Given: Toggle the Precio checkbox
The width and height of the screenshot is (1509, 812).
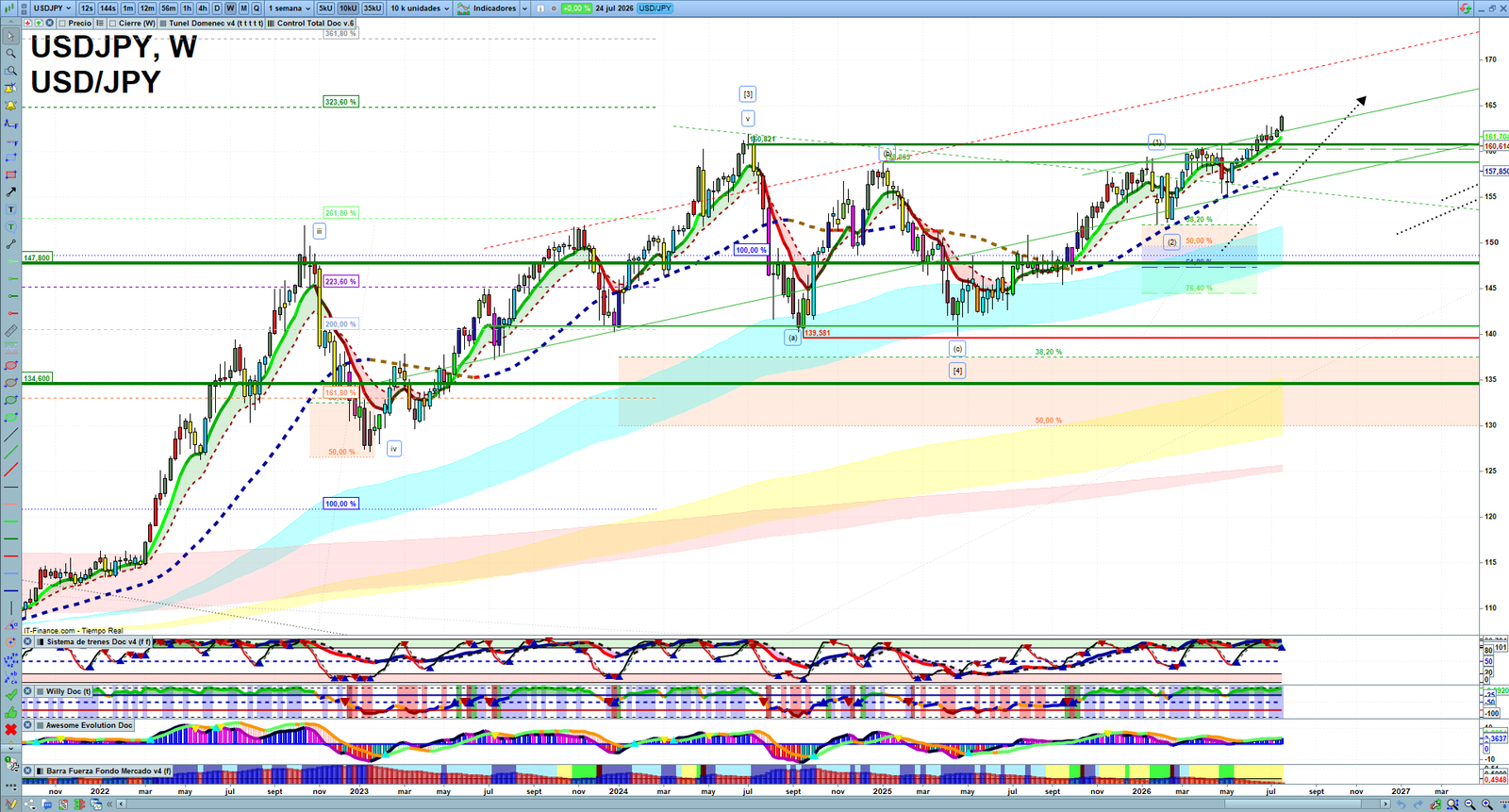Looking at the screenshot, I should [62, 23].
